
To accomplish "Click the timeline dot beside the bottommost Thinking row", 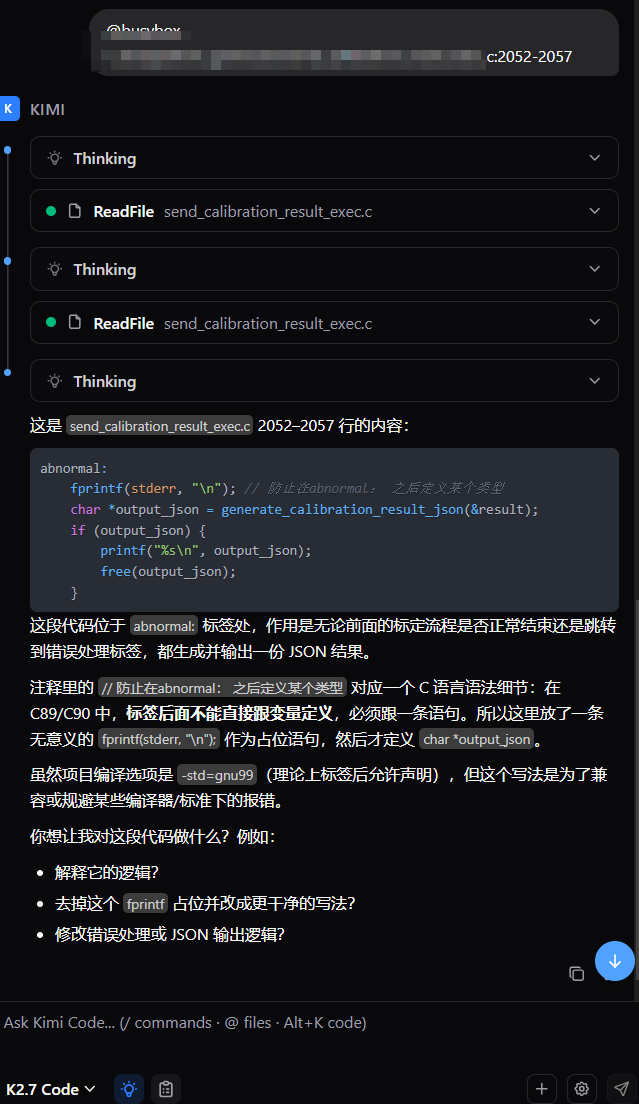I will [7, 372].
